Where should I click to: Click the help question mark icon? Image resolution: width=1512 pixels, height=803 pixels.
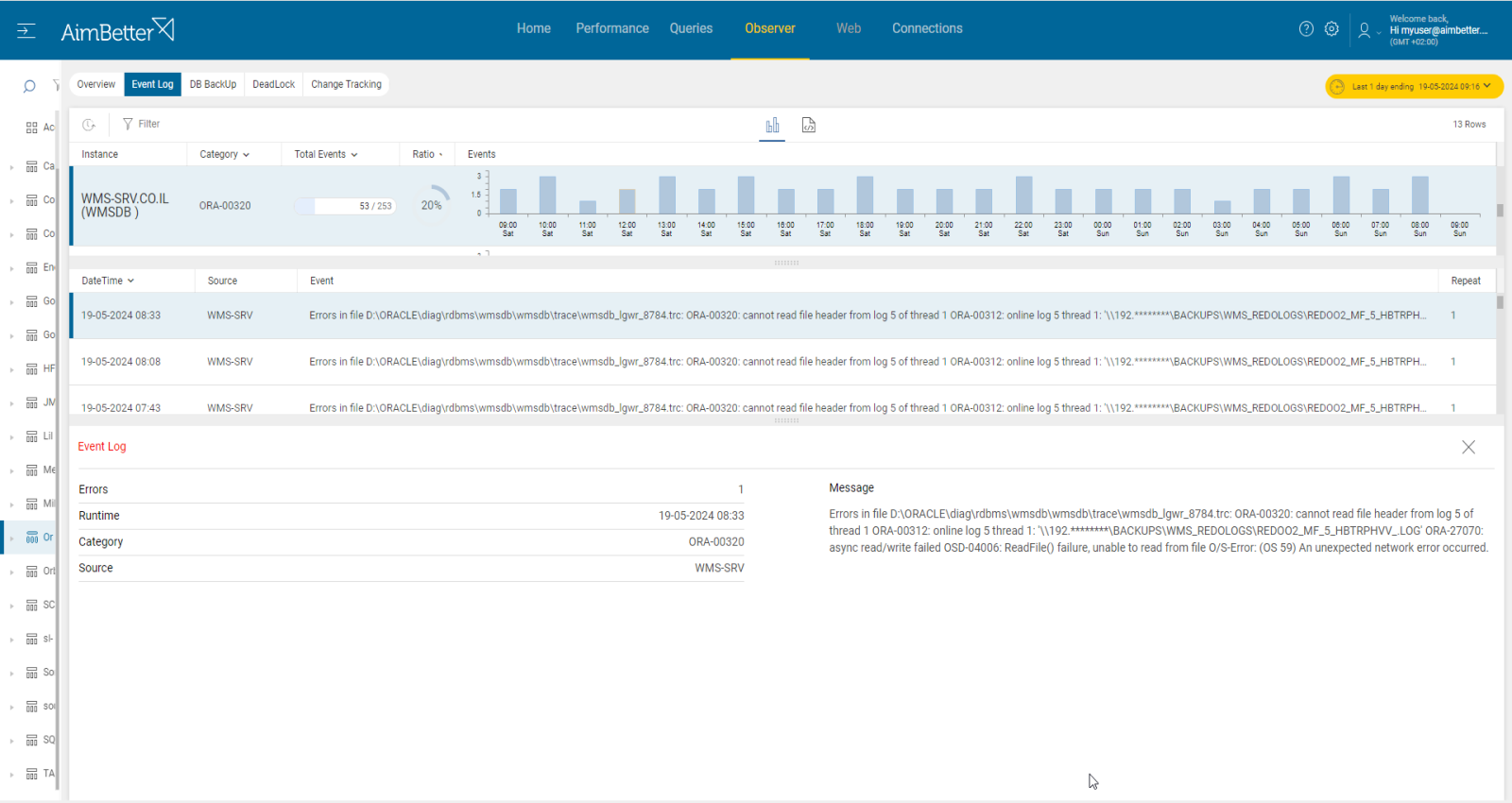1306,29
